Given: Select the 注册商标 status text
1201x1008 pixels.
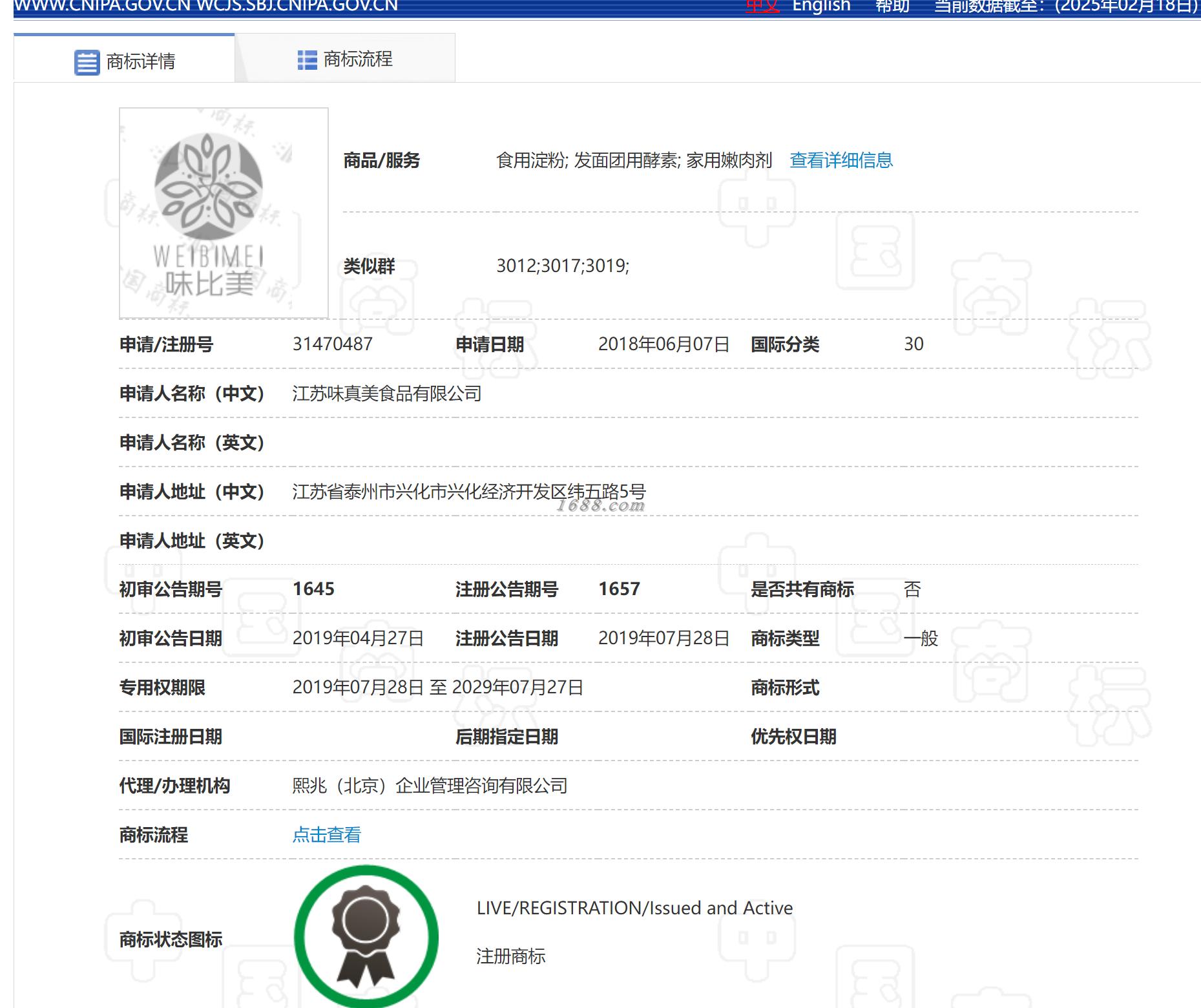Looking at the screenshot, I should coord(511,956).
